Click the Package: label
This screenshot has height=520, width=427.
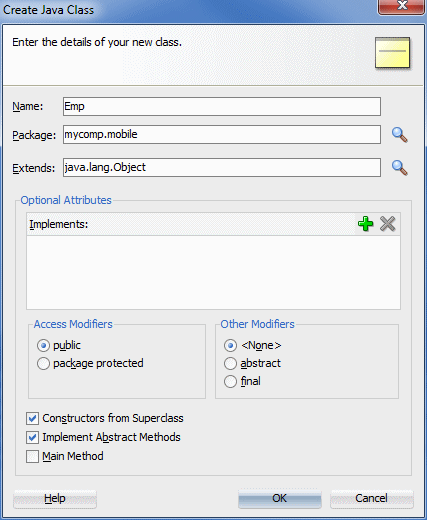pos(34,135)
